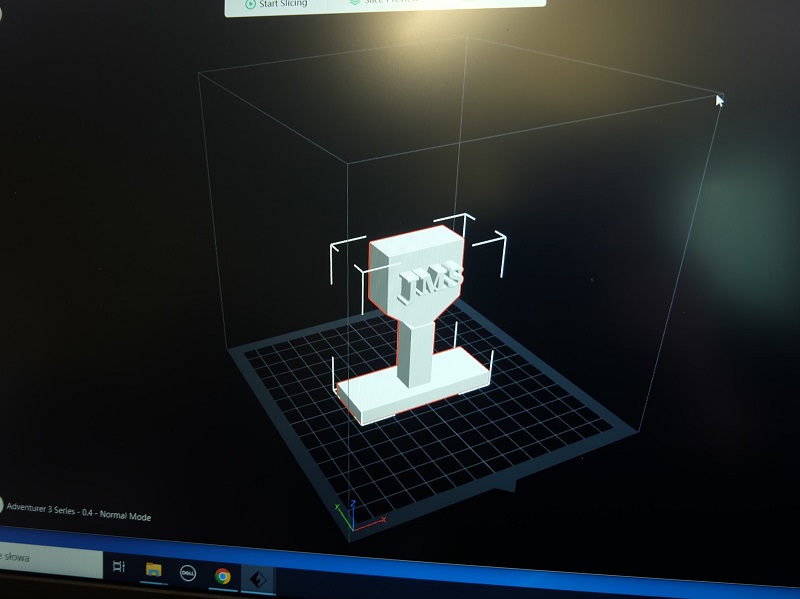Click the vertical stem of the 3D model
Viewport: 800px width, 599px height.
coord(415,345)
